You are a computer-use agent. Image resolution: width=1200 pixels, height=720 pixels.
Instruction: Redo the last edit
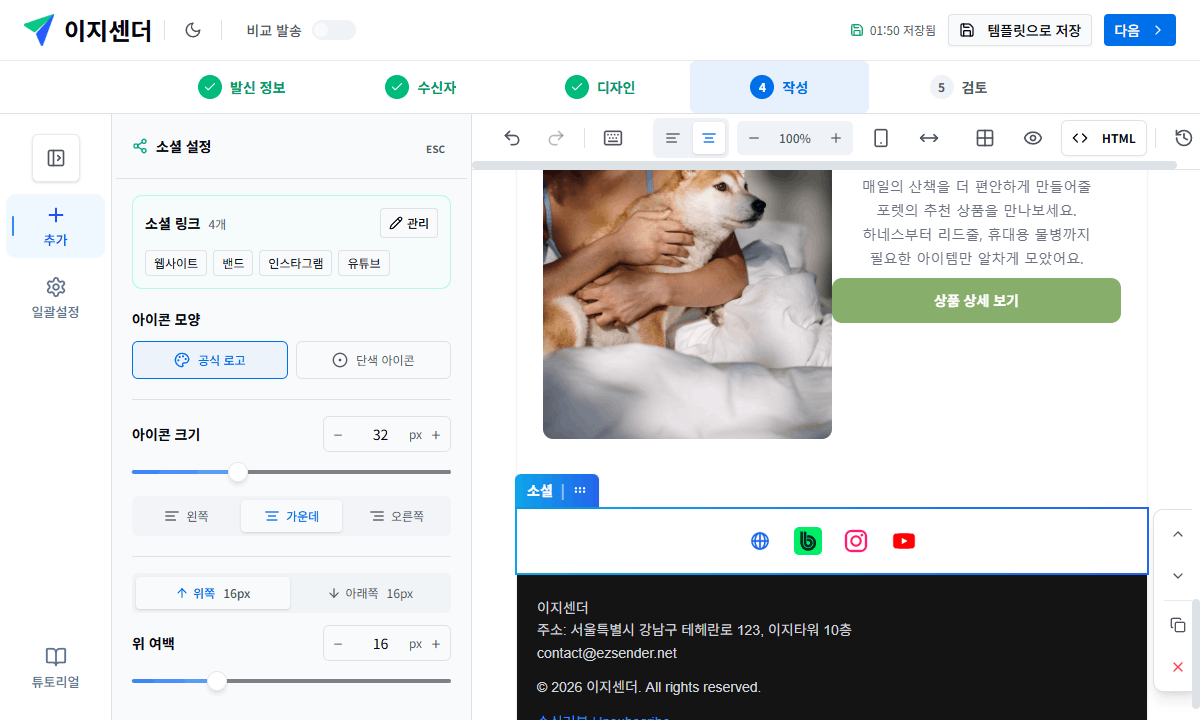(556, 138)
